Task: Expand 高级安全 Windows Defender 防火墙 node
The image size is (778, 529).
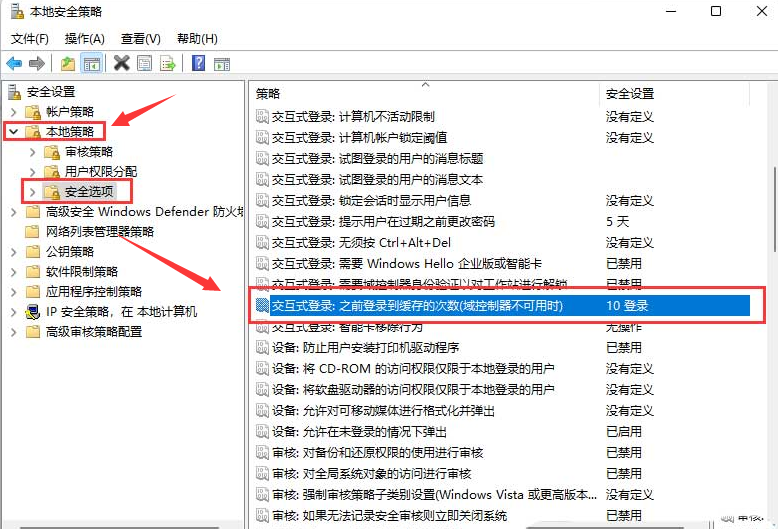Action: 13,212
